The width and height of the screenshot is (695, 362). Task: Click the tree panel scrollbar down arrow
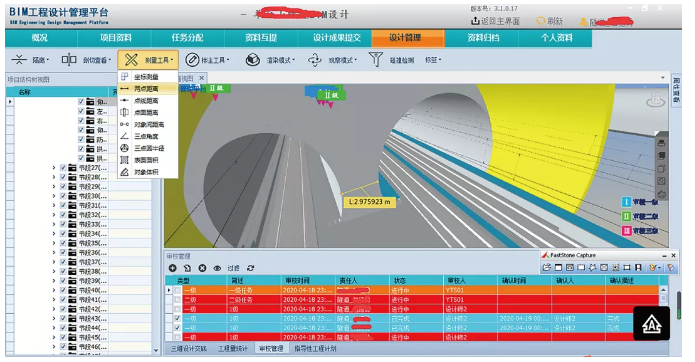156,350
